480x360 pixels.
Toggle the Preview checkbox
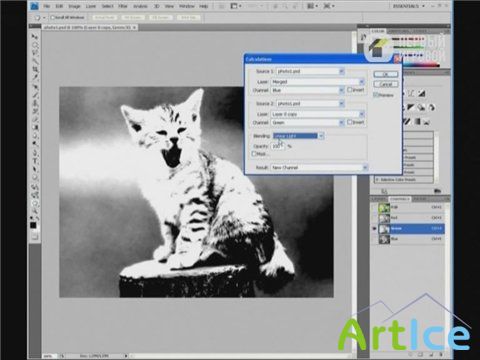point(376,95)
